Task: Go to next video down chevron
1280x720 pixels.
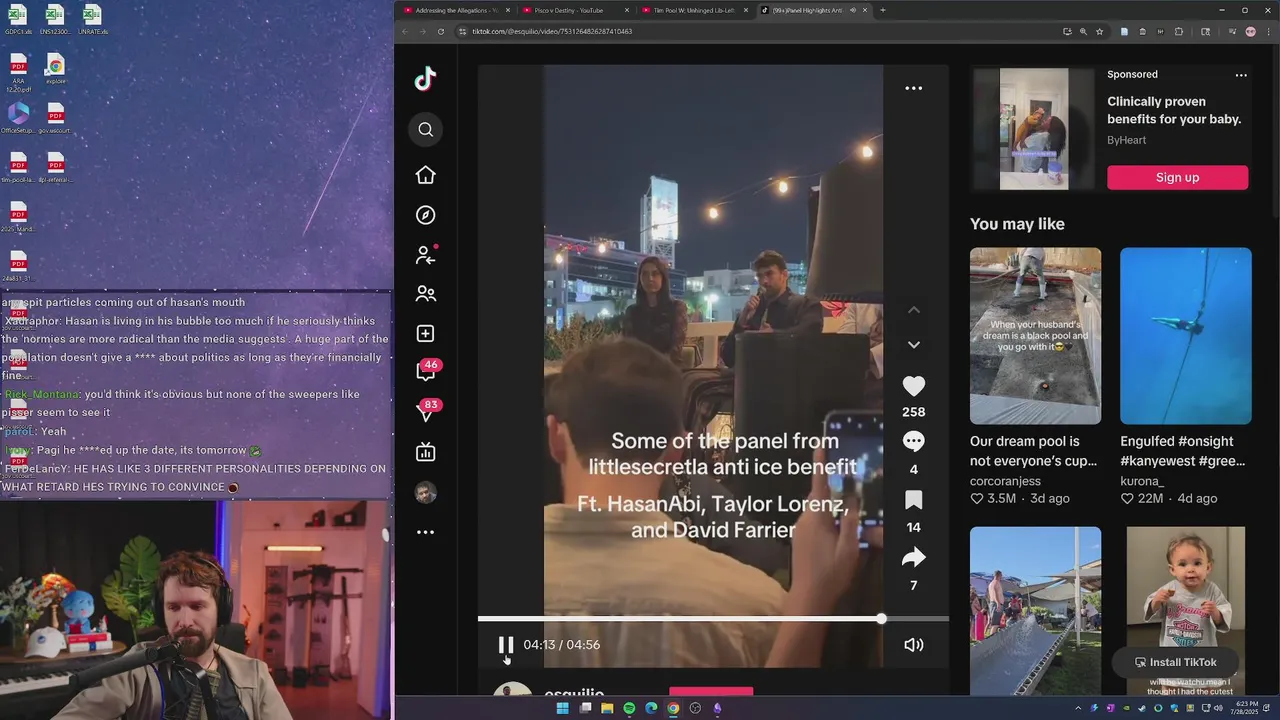Action: click(x=914, y=344)
